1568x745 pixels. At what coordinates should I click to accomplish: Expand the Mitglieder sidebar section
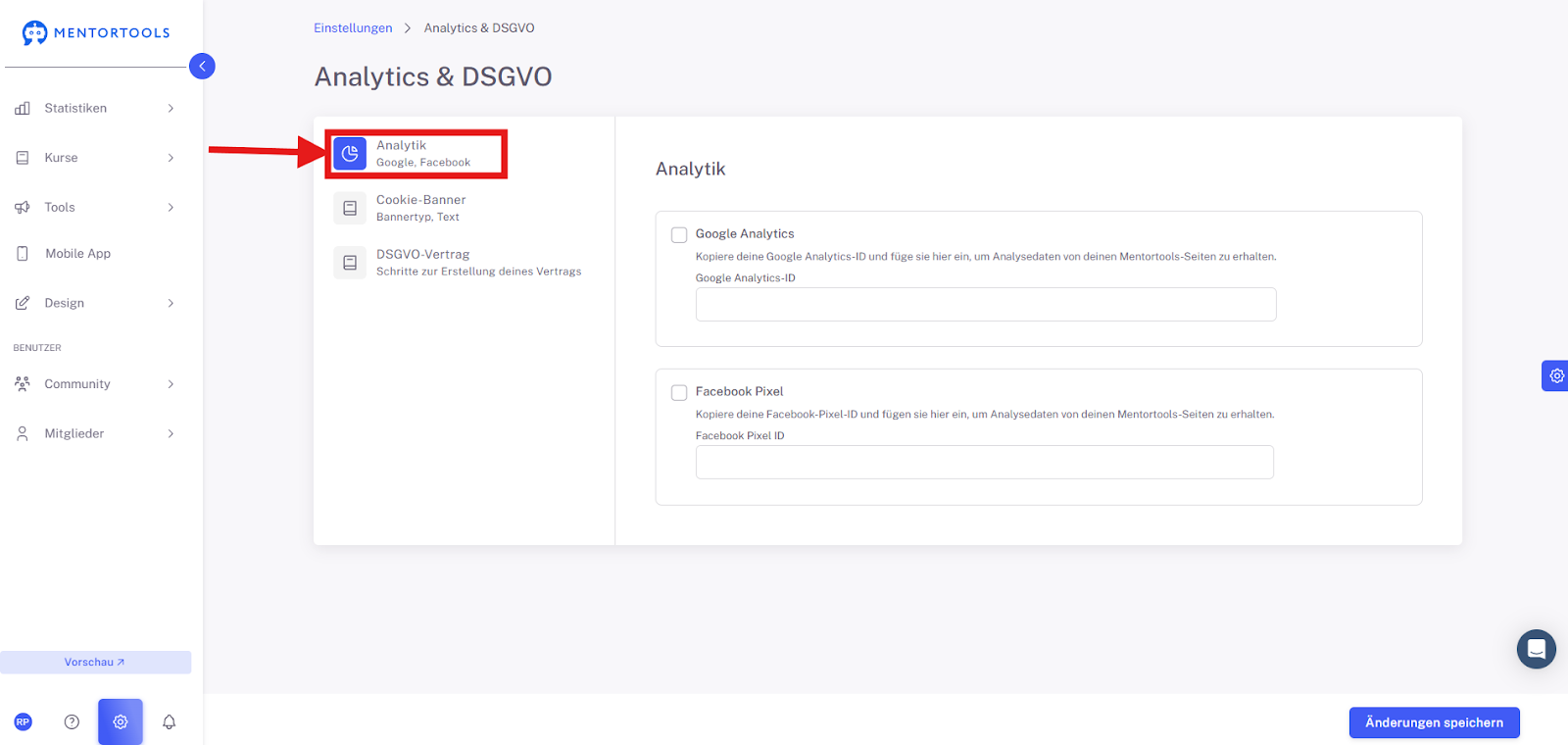[96, 433]
